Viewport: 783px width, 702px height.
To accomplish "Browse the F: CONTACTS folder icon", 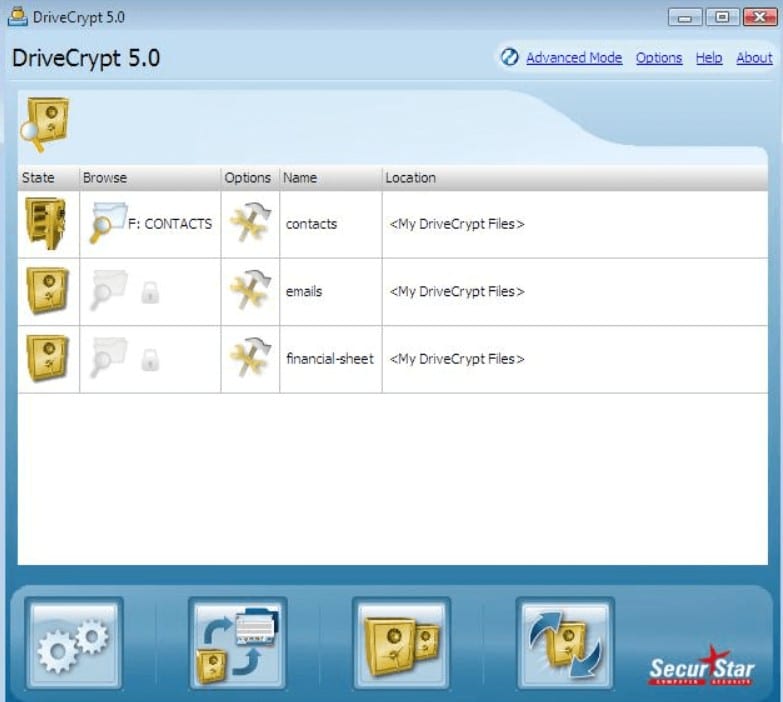I will pyautogui.click(x=108, y=222).
